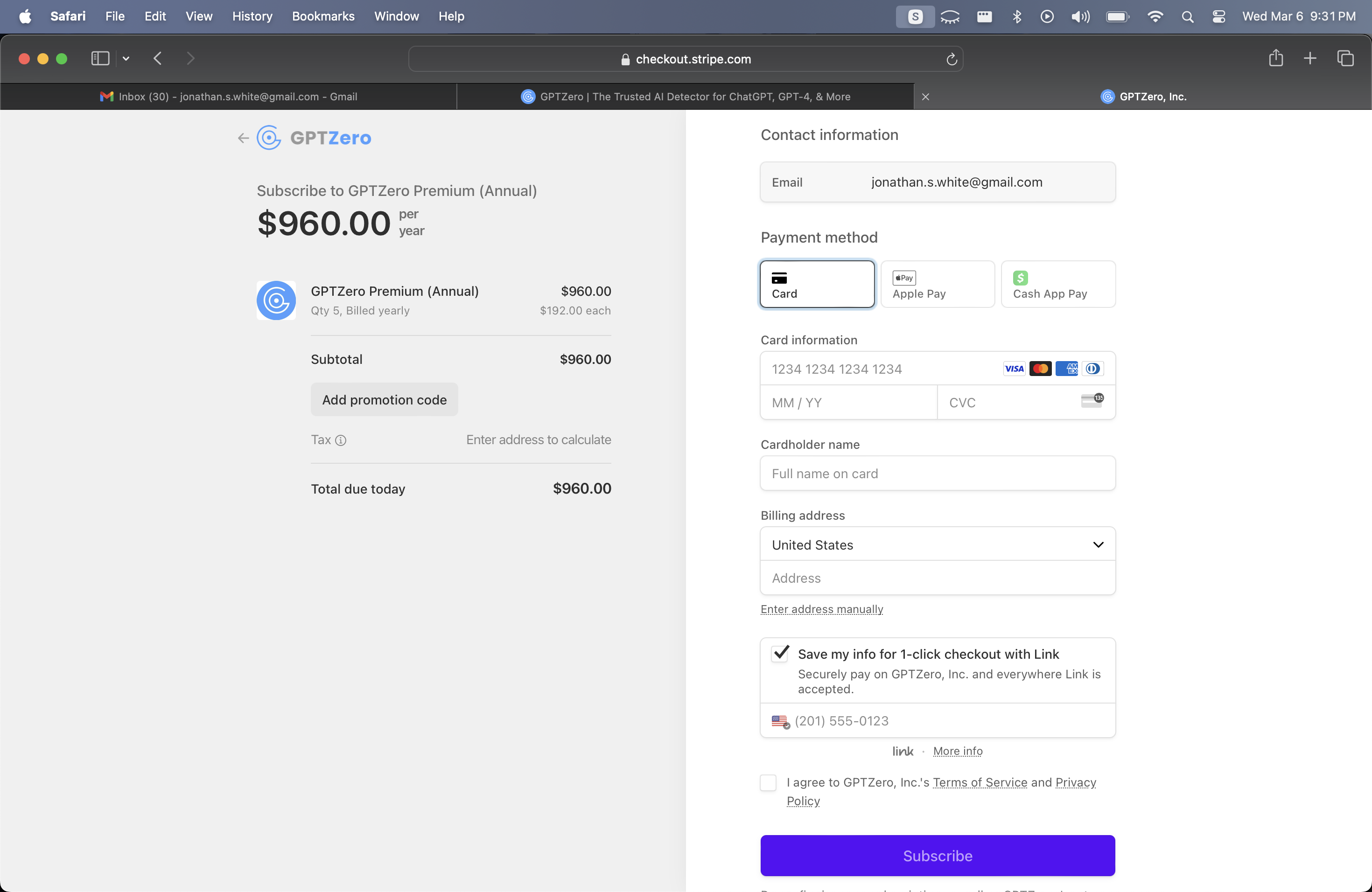1372x892 pixels.
Task: Open the United States country dropdown
Action: [x=938, y=544]
